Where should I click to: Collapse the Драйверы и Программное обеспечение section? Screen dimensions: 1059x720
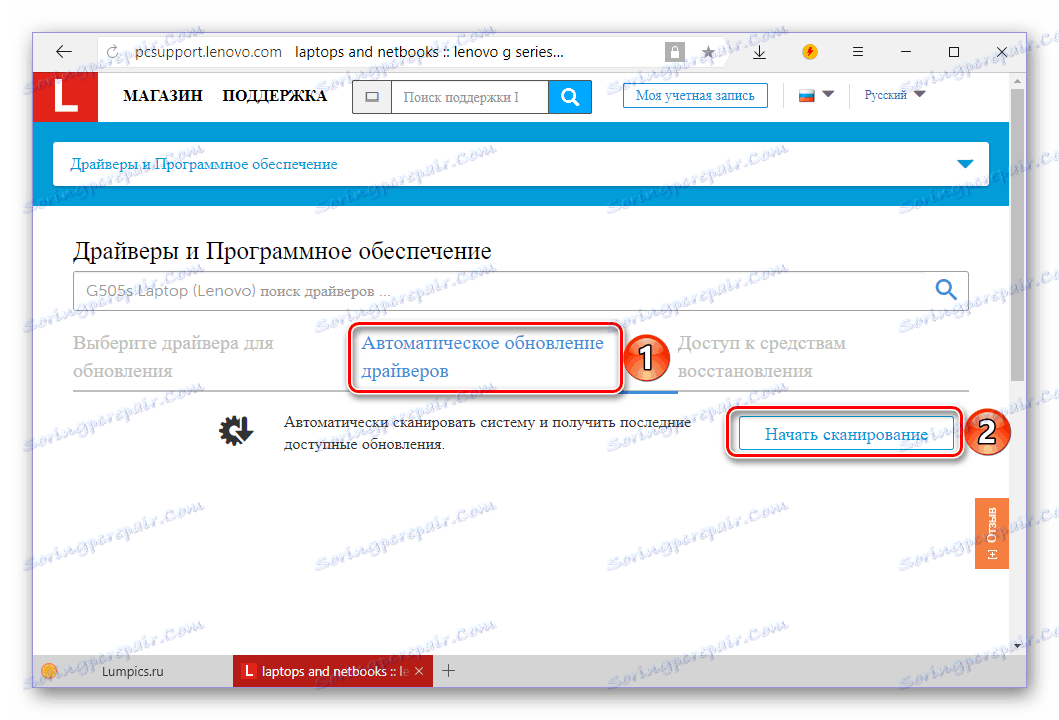coord(965,161)
